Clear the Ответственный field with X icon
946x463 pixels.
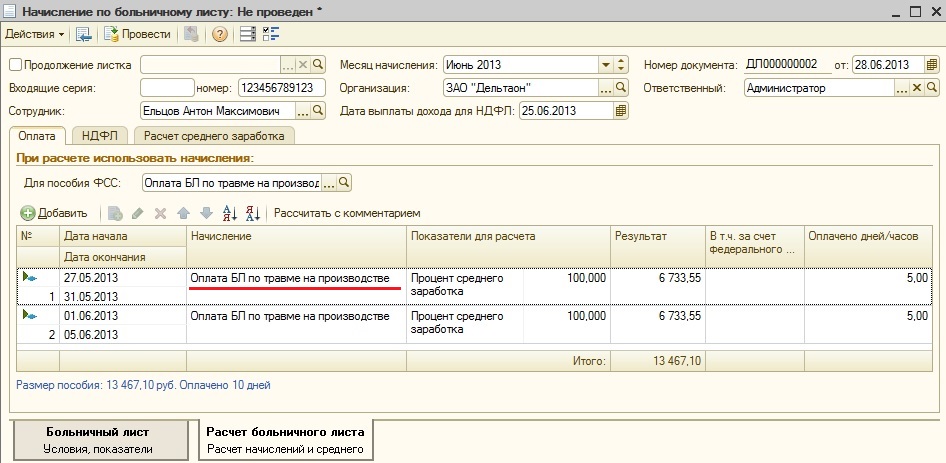(915, 88)
